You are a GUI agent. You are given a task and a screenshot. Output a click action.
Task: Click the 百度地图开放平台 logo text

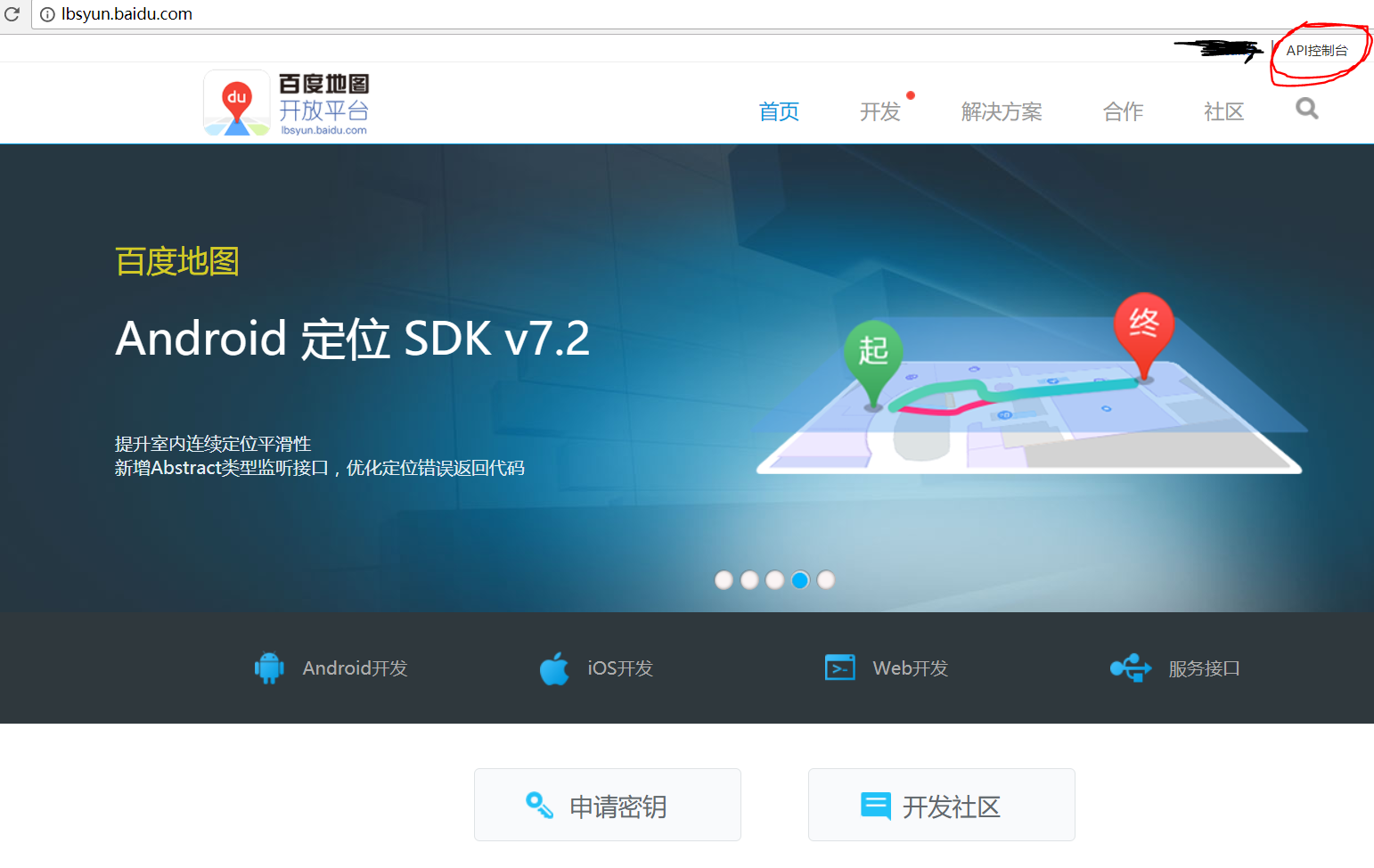(323, 104)
